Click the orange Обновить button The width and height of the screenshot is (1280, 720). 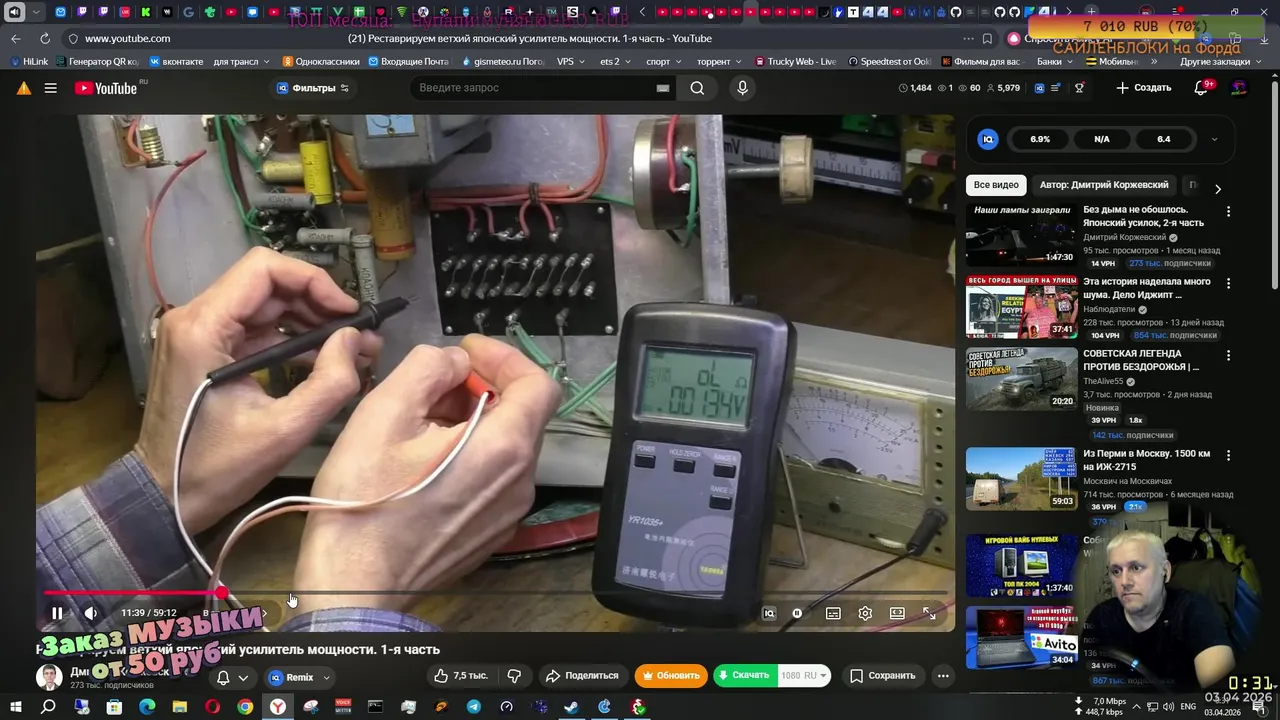tap(671, 676)
